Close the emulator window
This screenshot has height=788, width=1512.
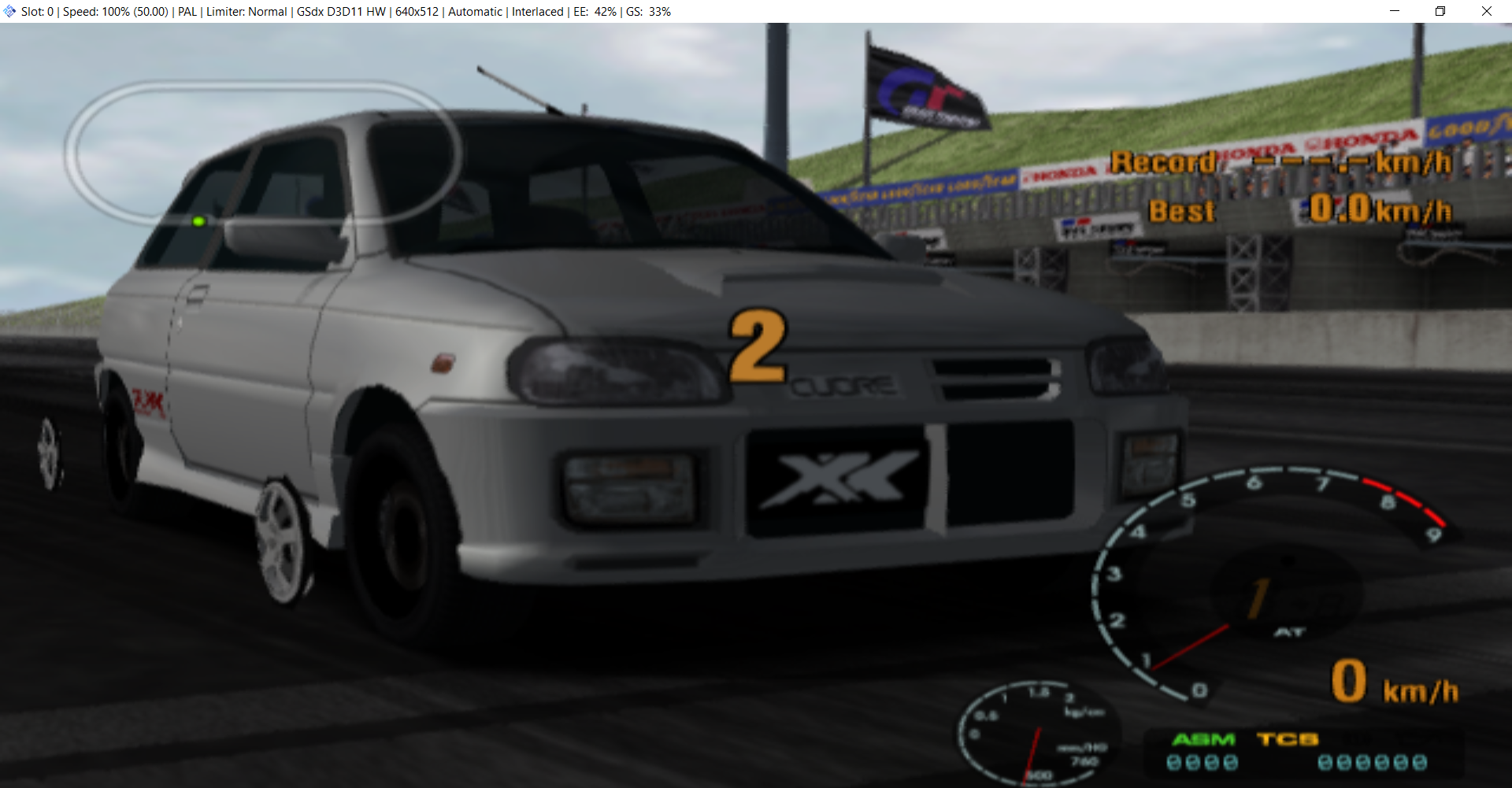(1487, 11)
